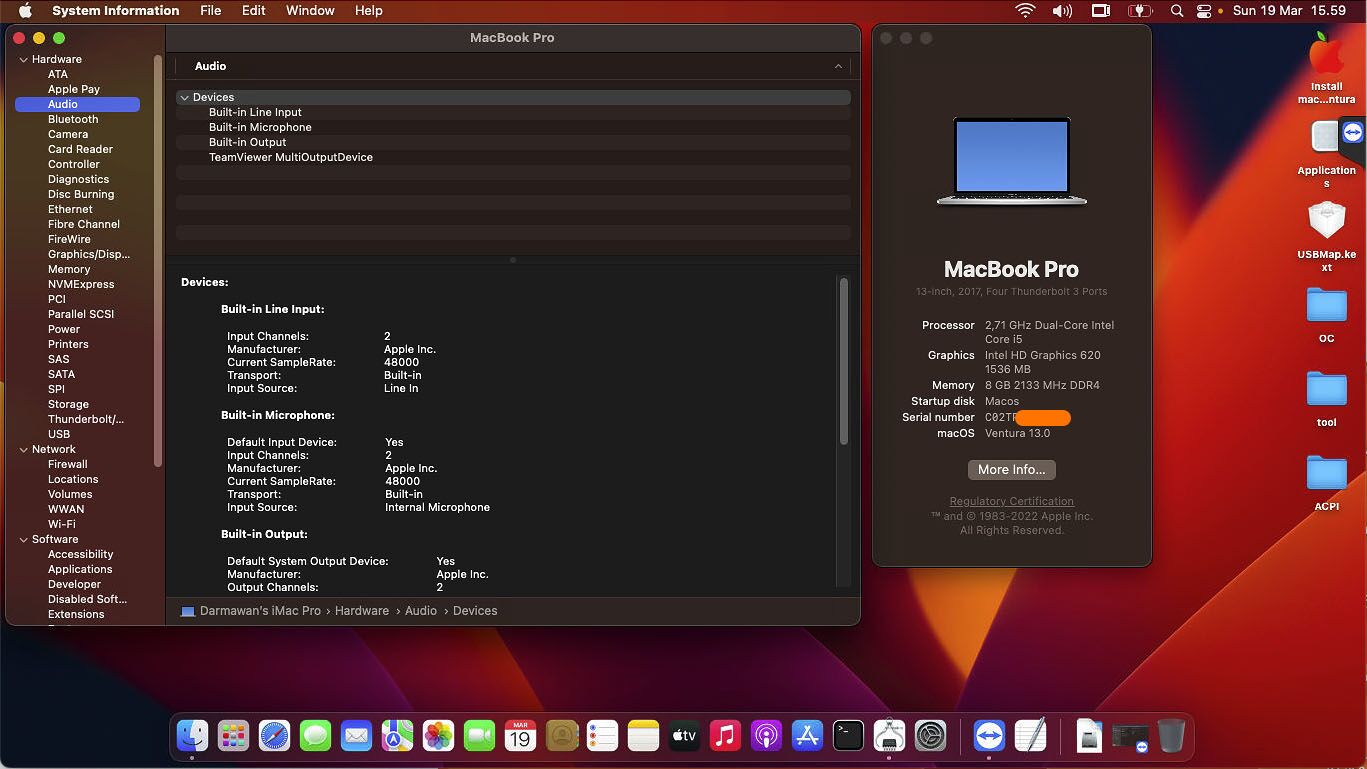Select Bluetooth in the Hardware list
Image resolution: width=1367 pixels, height=769 pixels.
coord(73,119)
